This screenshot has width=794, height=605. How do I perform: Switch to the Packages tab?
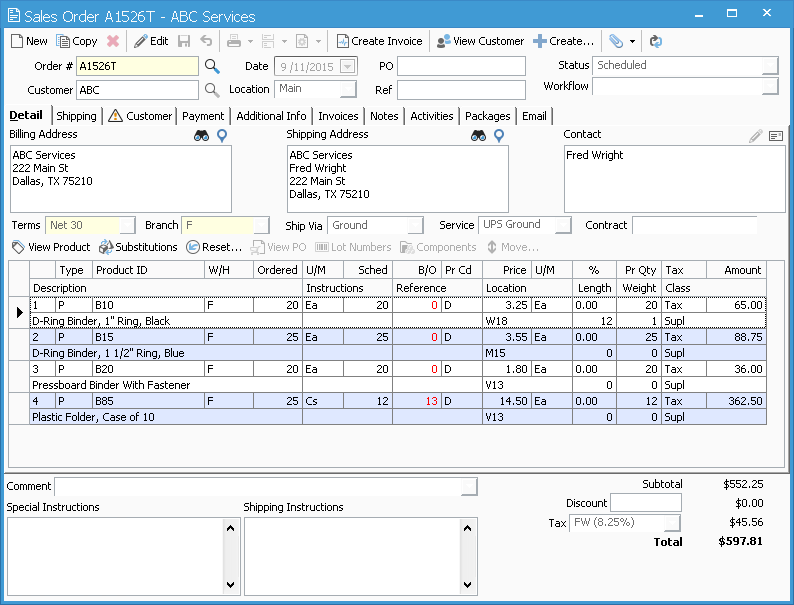click(488, 116)
